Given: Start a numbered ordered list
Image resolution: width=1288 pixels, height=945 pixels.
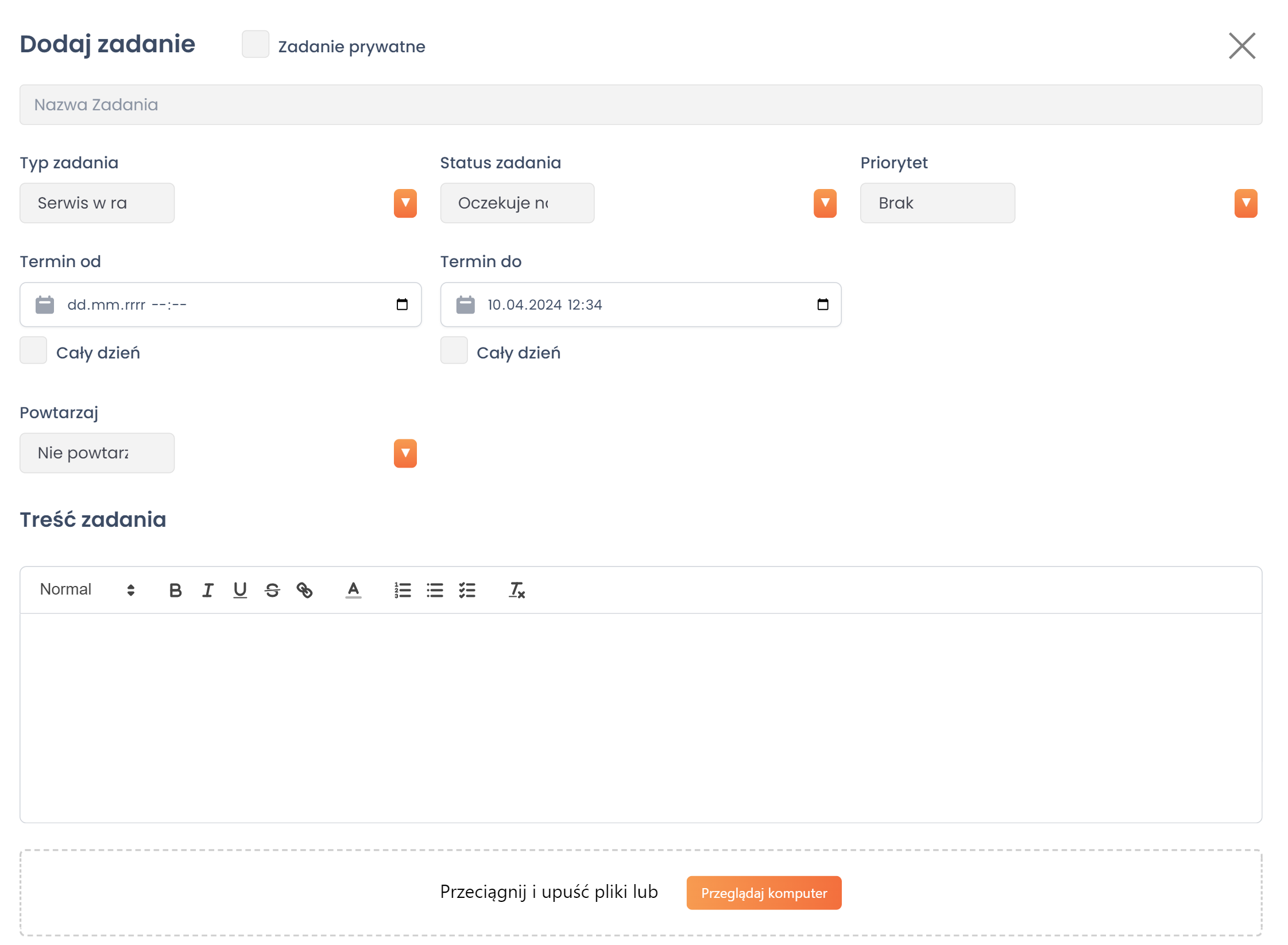Looking at the screenshot, I should [403, 590].
